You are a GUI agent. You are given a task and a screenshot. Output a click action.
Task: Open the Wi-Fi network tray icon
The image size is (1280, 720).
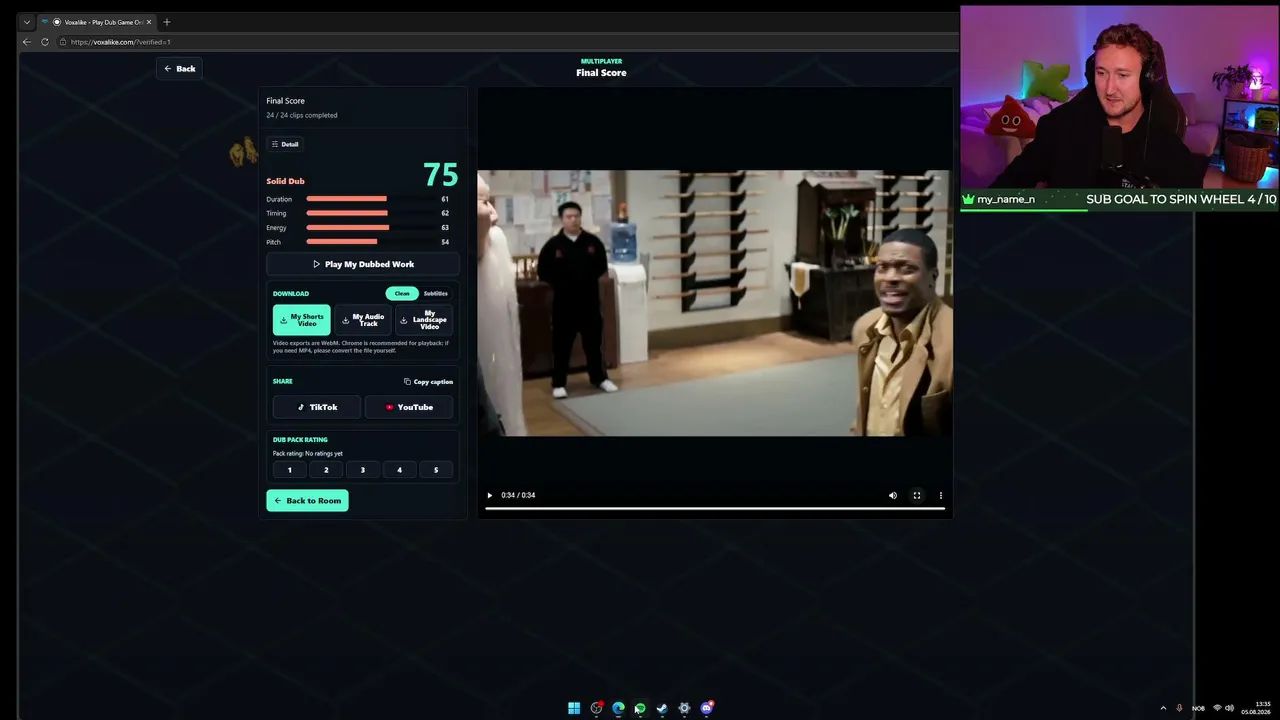(x=1217, y=708)
